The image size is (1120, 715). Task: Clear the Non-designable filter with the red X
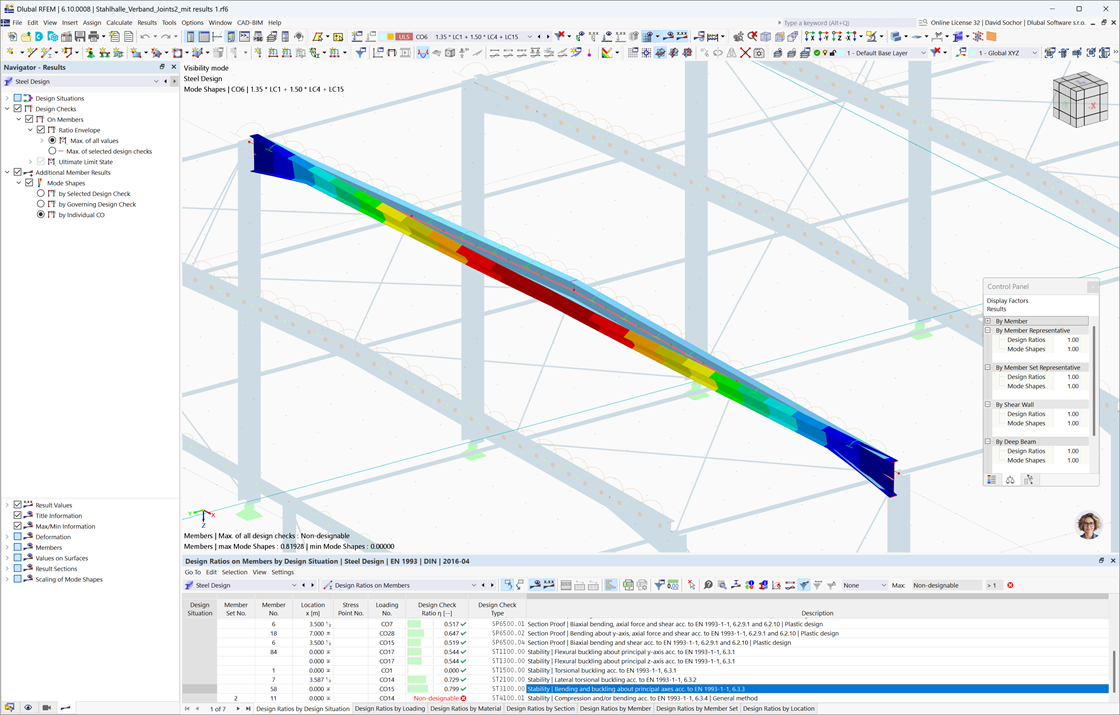(1011, 585)
